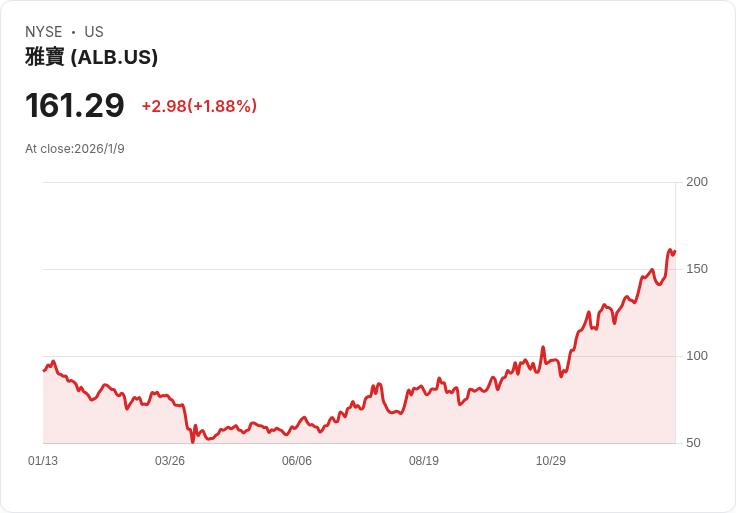Click the 150 y-axis label
The width and height of the screenshot is (736, 513).
pos(697,269)
